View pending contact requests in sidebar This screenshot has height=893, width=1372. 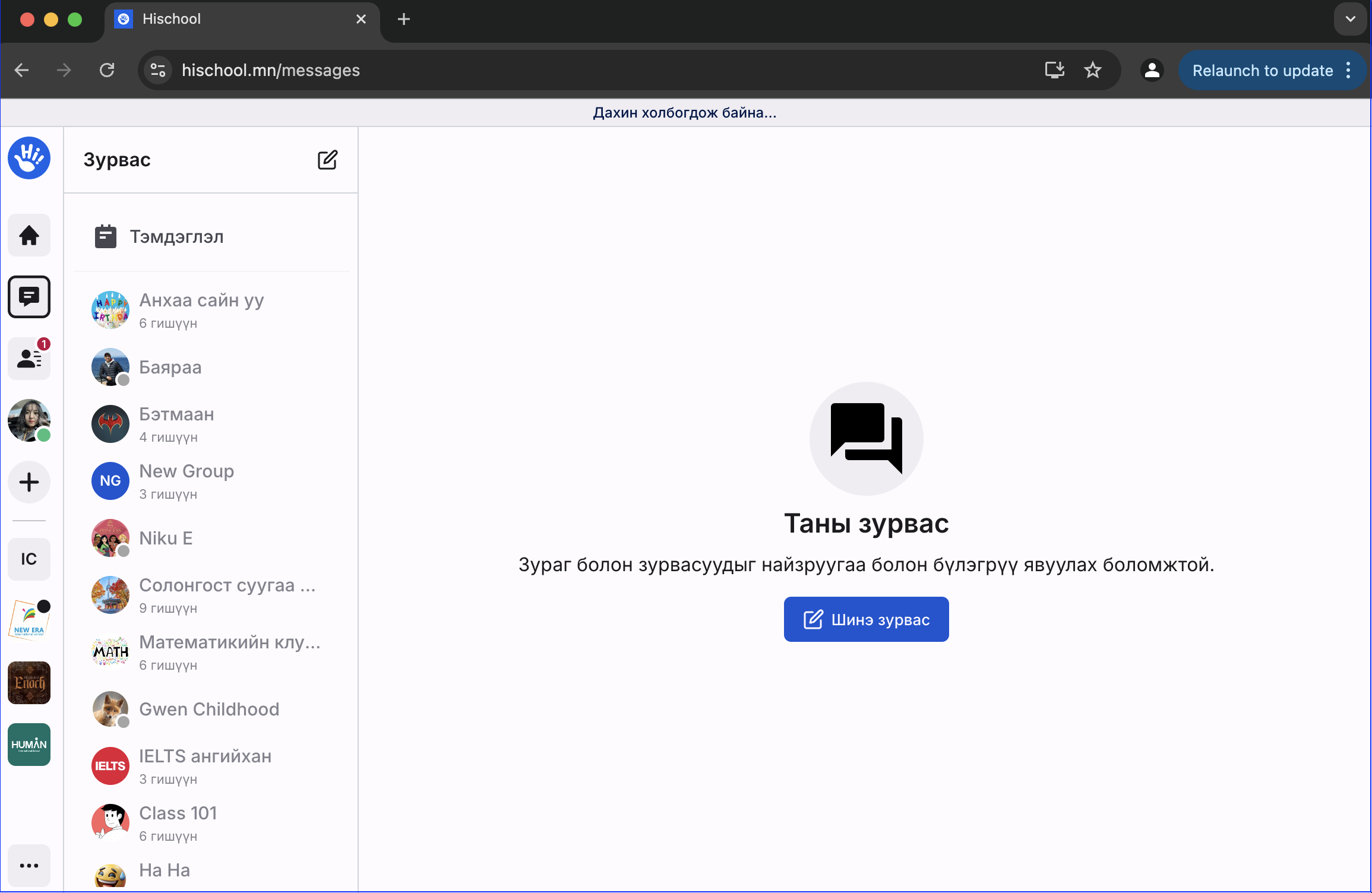pyautogui.click(x=29, y=359)
